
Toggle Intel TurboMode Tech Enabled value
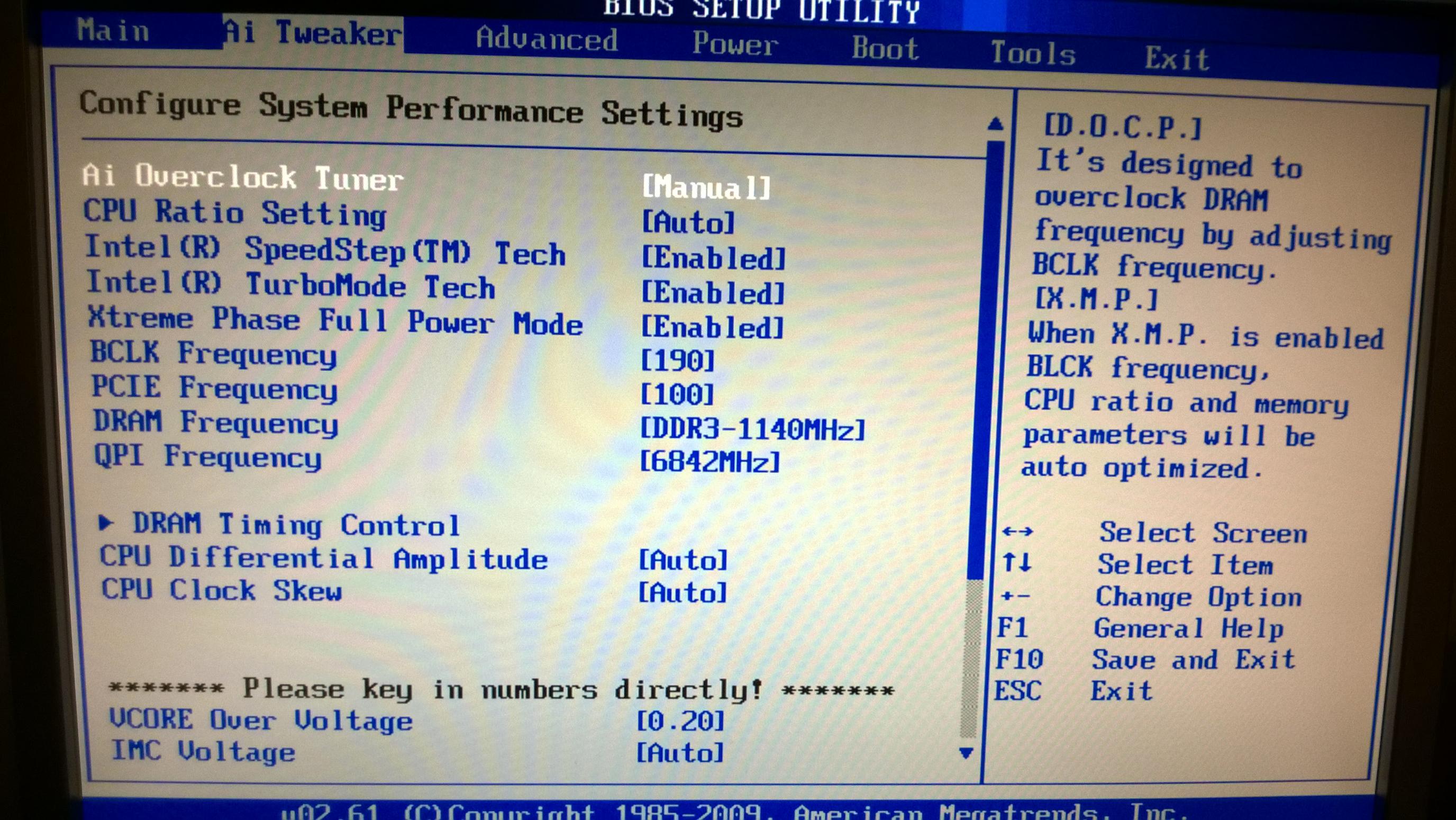tap(713, 293)
